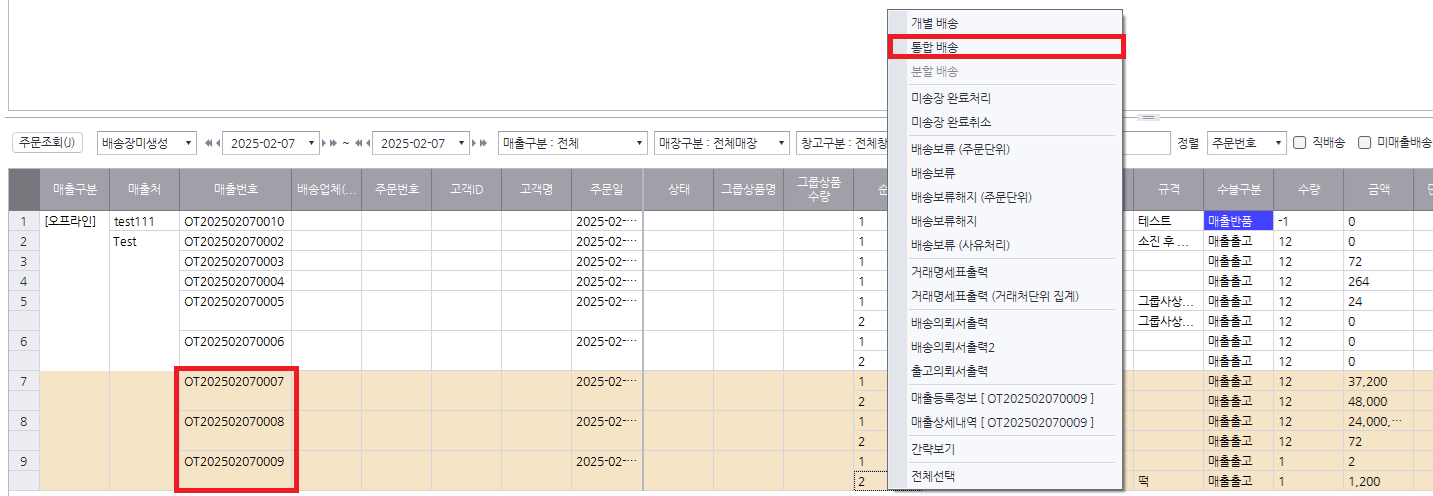Screen dimensions: 1433x496
Task: Choose 전체선택 at the menu bottom
Action: tap(1005, 476)
